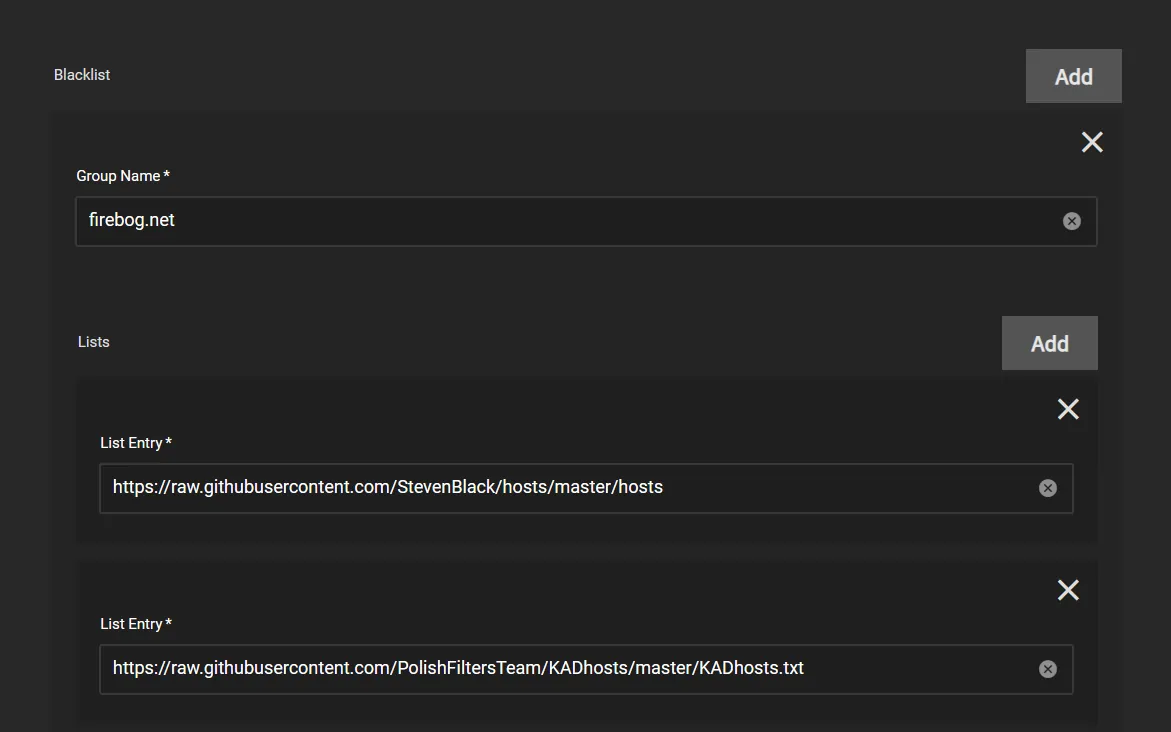Click the Lists section label
1171x732 pixels.
pos(94,342)
